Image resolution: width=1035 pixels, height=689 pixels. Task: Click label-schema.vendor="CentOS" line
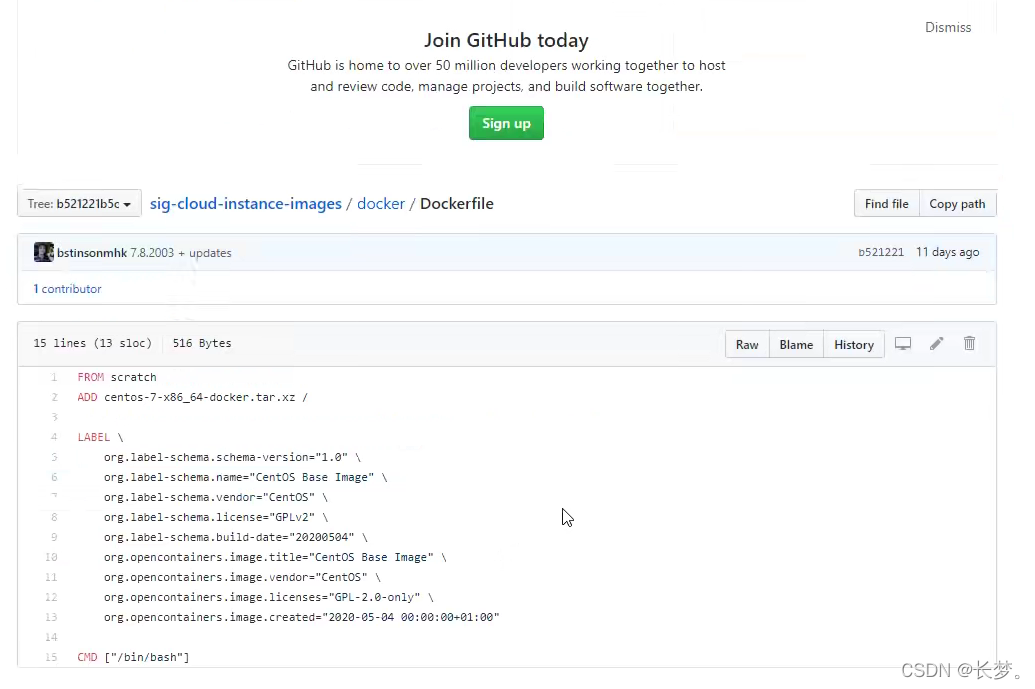216,497
